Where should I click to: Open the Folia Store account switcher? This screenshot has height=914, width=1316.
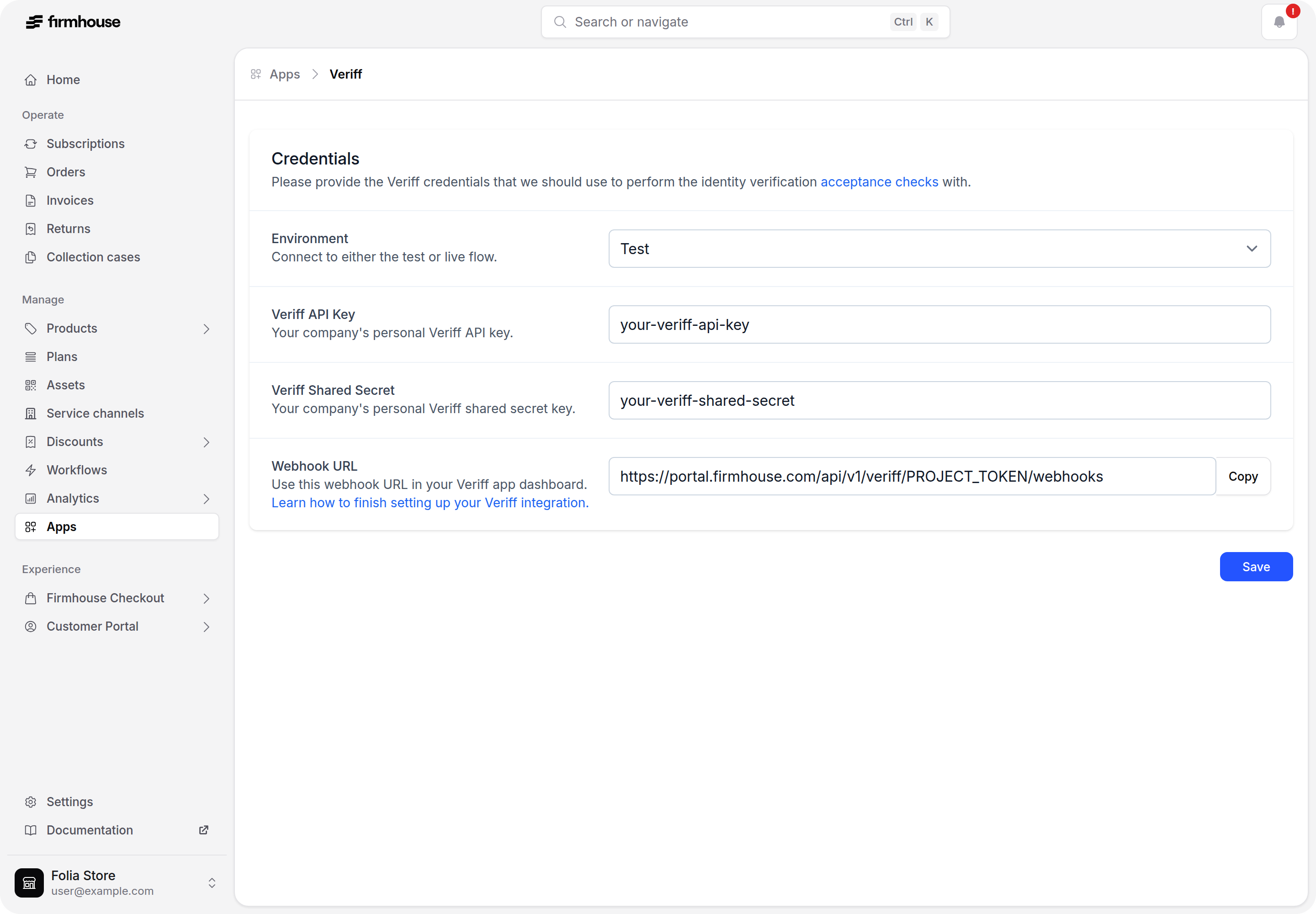[117, 882]
